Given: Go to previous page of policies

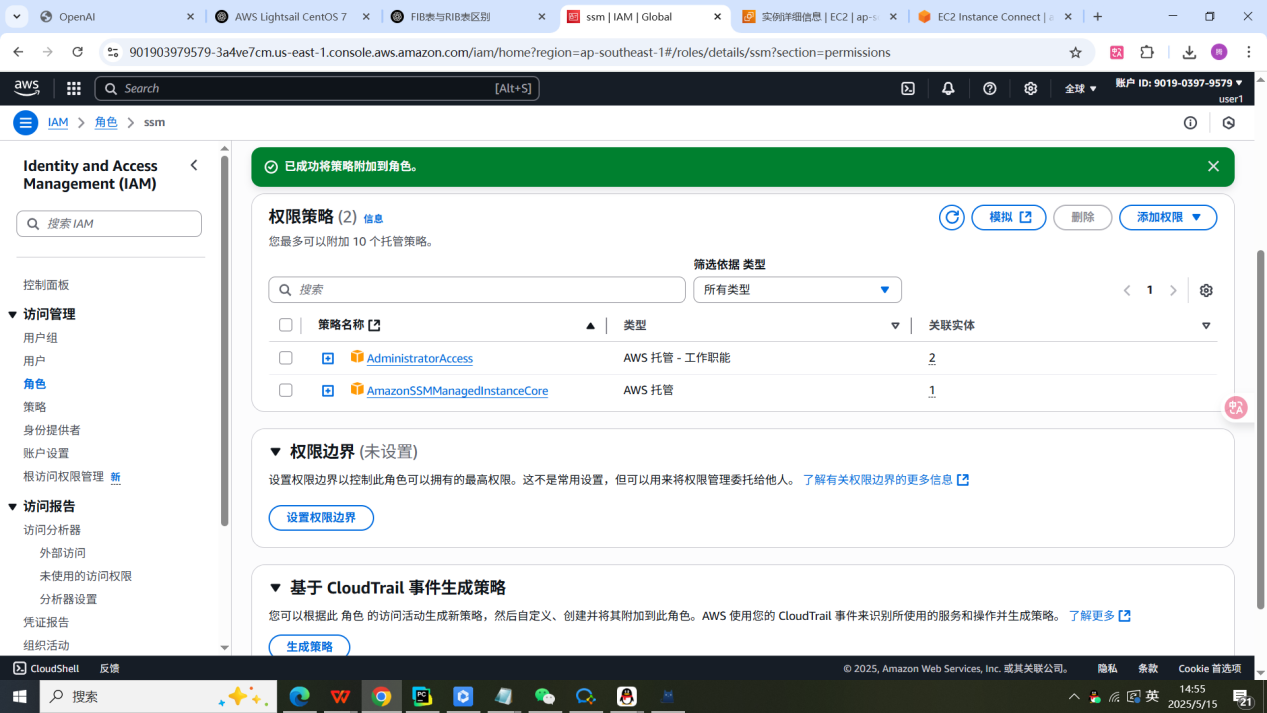Looking at the screenshot, I should pyautogui.click(x=1127, y=290).
